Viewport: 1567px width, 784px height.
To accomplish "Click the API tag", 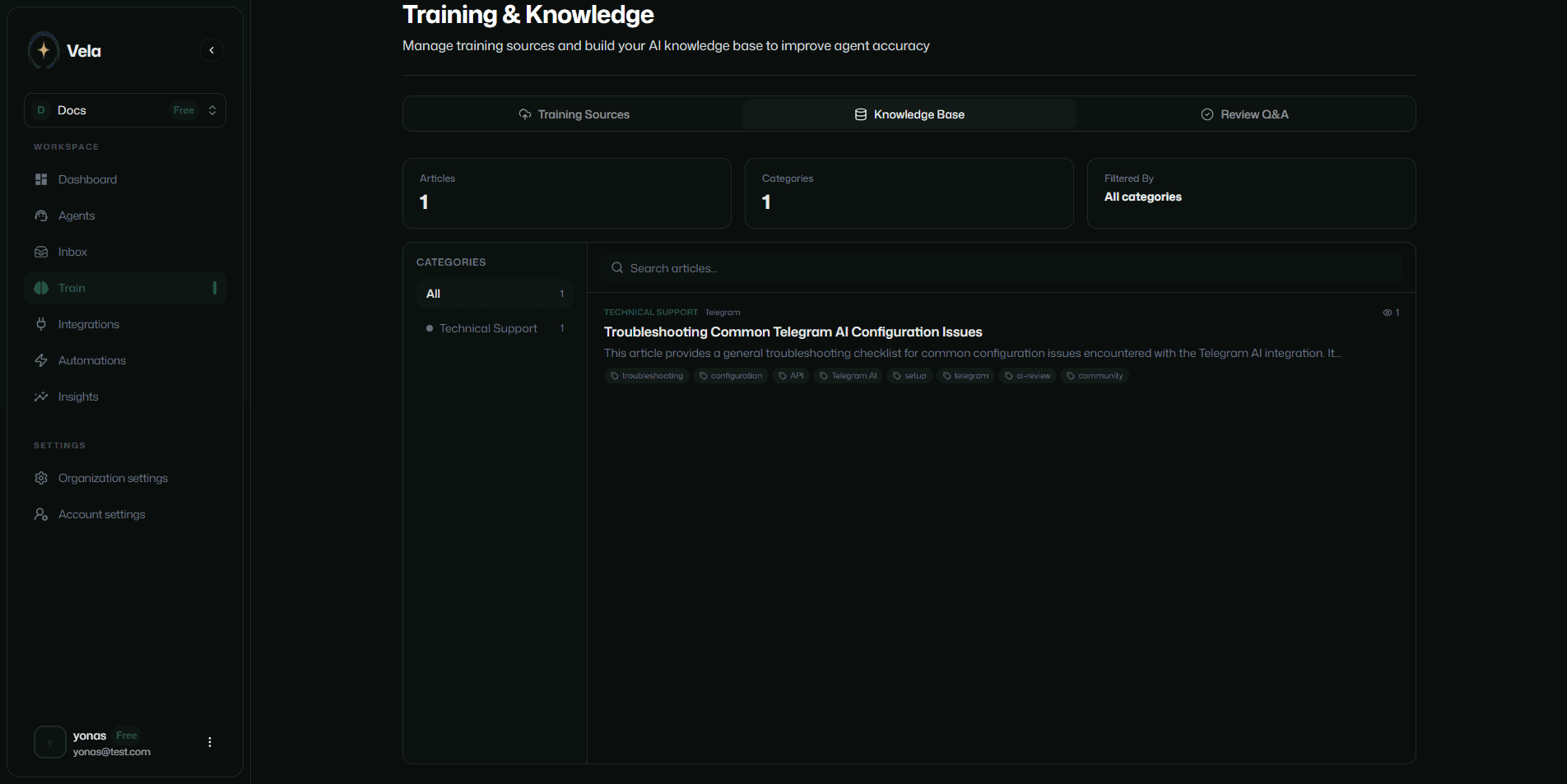I will 791,376.
